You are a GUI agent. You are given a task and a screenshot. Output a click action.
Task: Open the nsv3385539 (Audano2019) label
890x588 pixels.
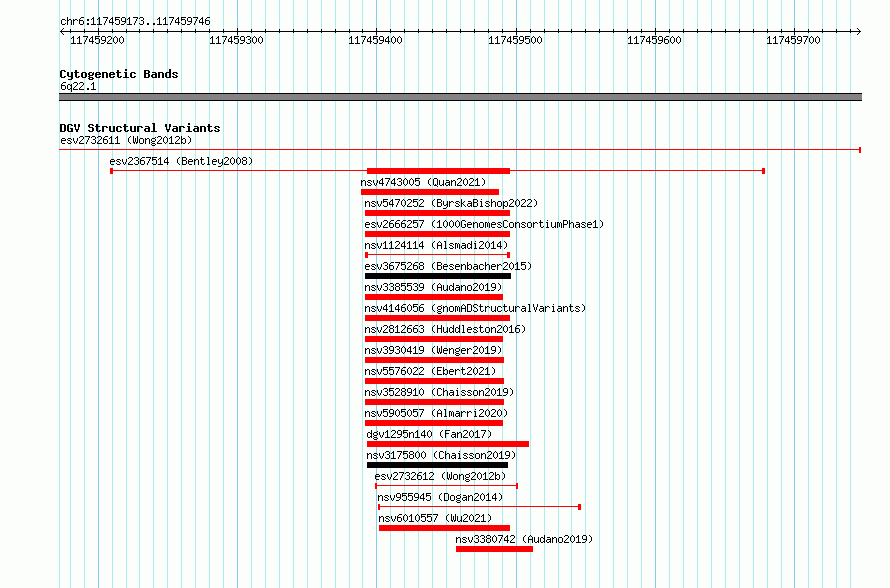434,287
